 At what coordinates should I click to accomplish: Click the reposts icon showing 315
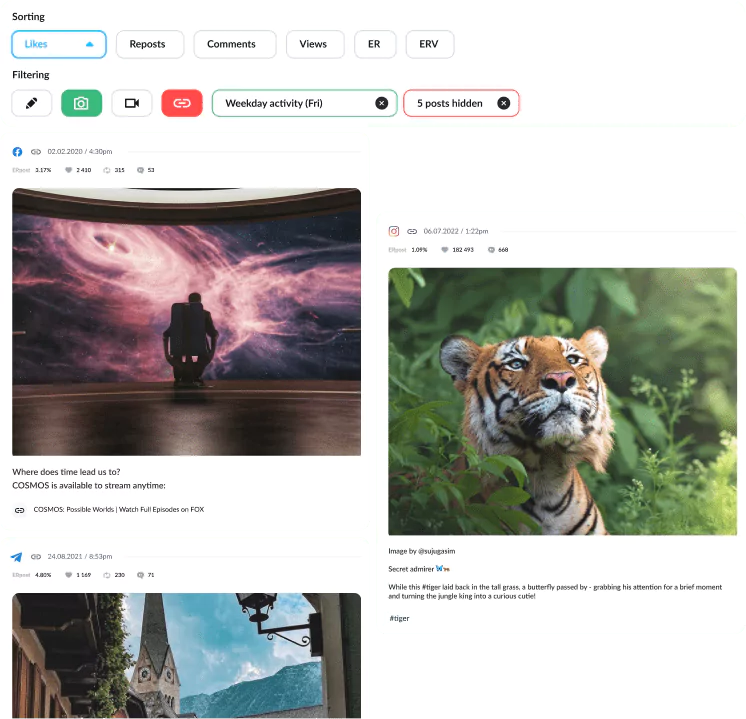pyautogui.click(x=107, y=170)
